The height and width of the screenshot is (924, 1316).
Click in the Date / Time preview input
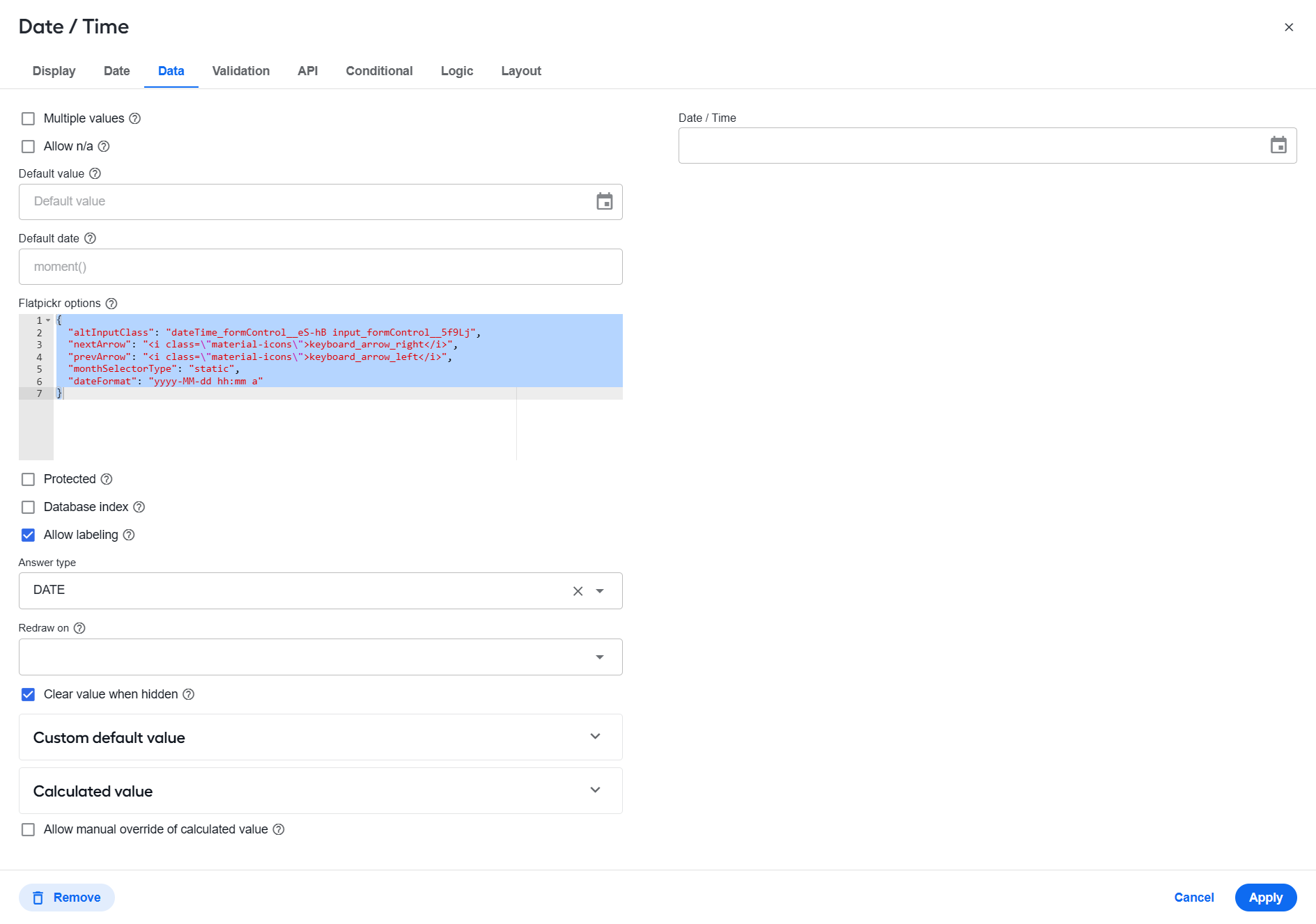coord(988,146)
